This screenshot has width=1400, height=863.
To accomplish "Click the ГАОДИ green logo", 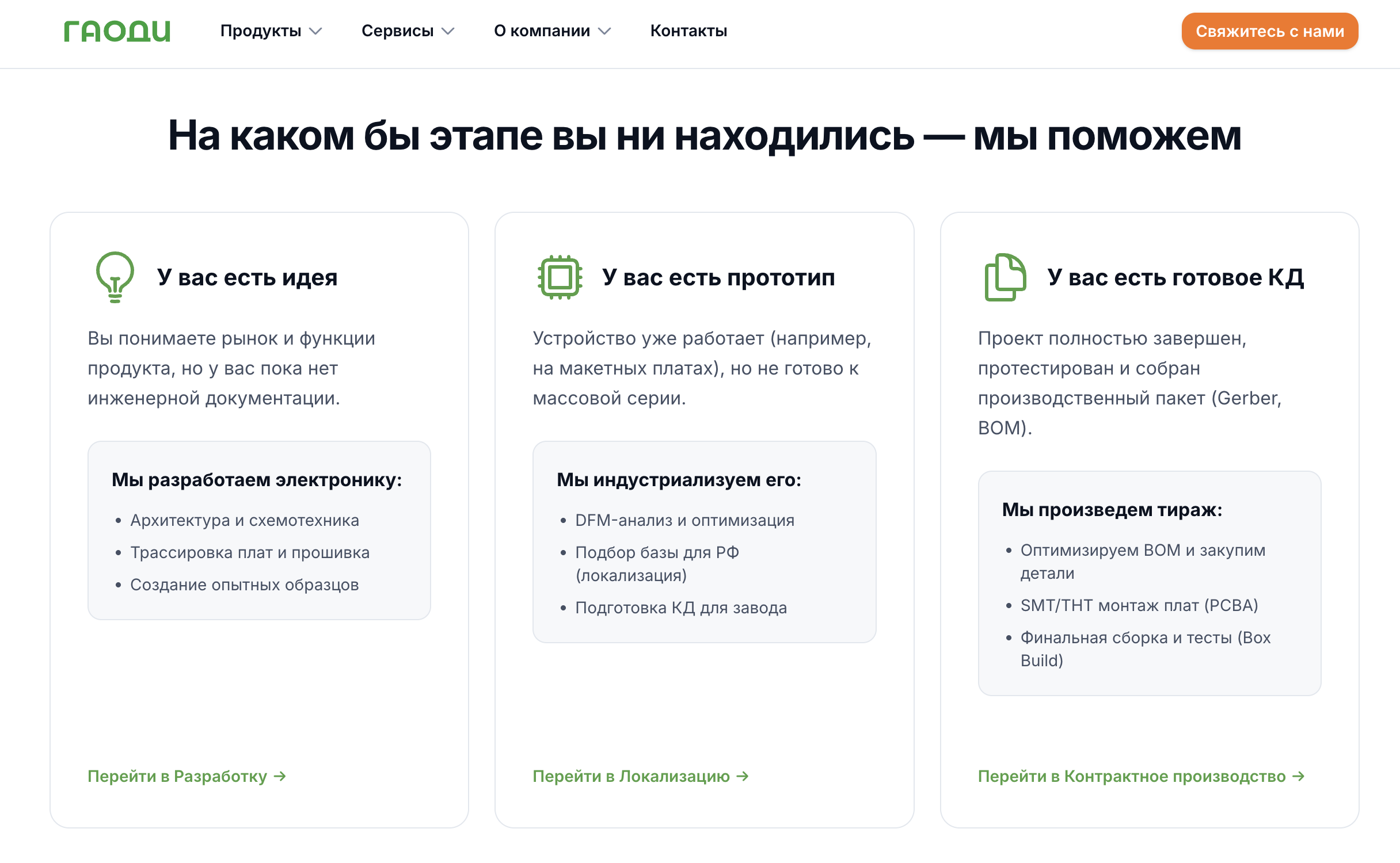I will [117, 31].
